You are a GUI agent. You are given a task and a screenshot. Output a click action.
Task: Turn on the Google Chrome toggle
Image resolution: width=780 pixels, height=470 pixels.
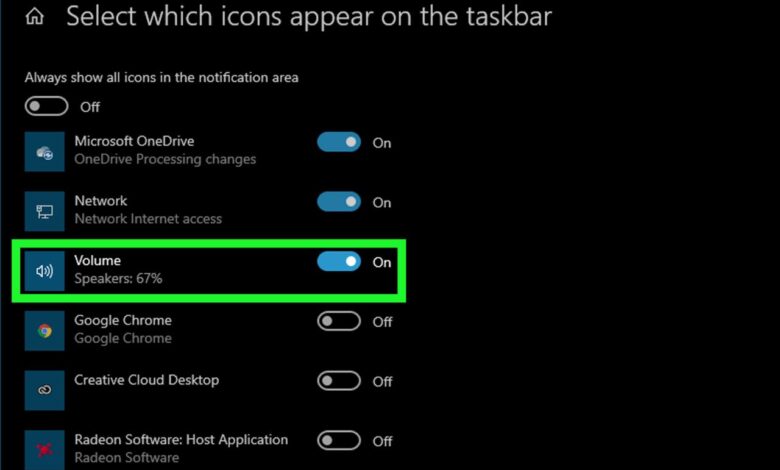[339, 321]
